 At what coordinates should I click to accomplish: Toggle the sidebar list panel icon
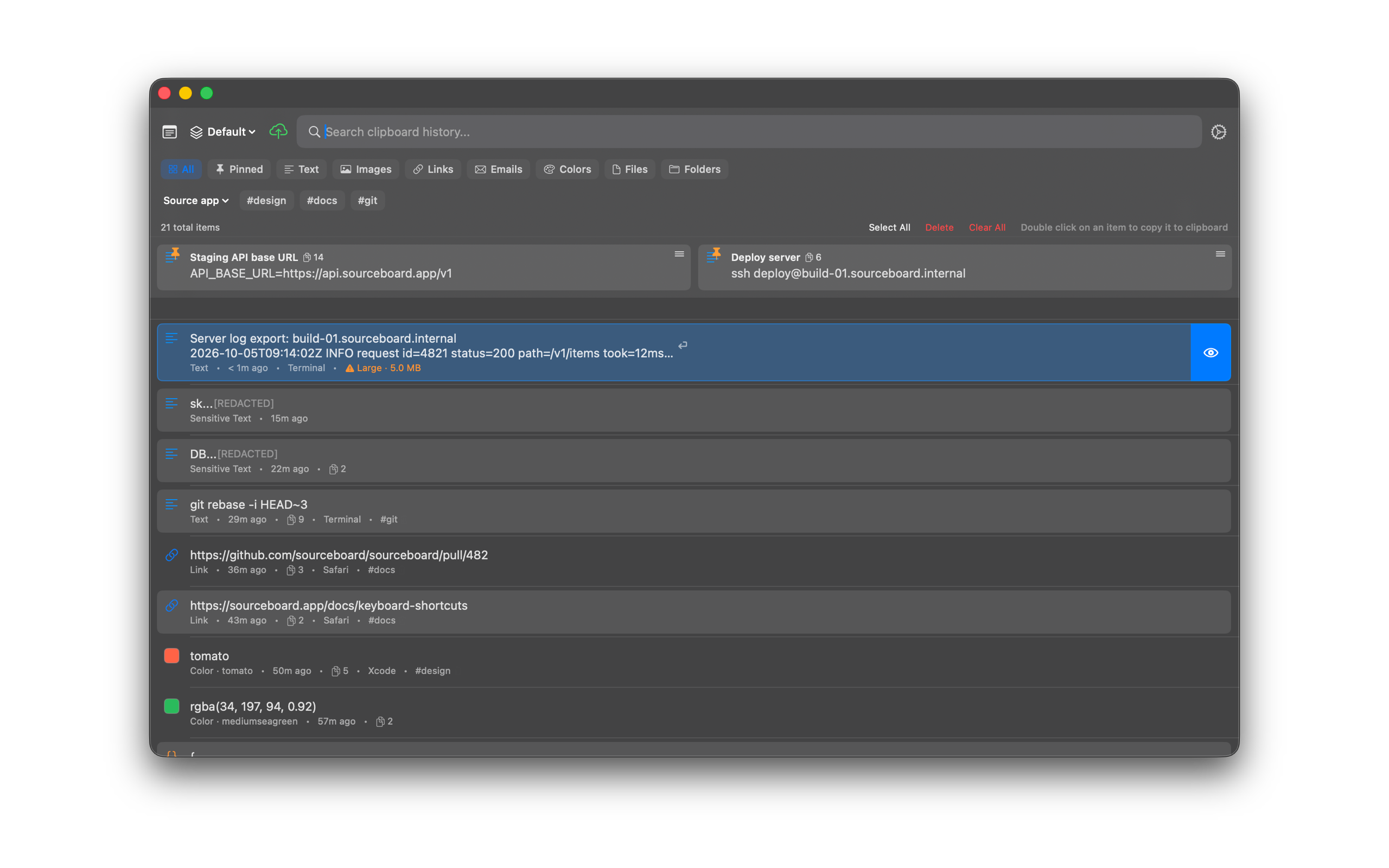(x=169, y=132)
